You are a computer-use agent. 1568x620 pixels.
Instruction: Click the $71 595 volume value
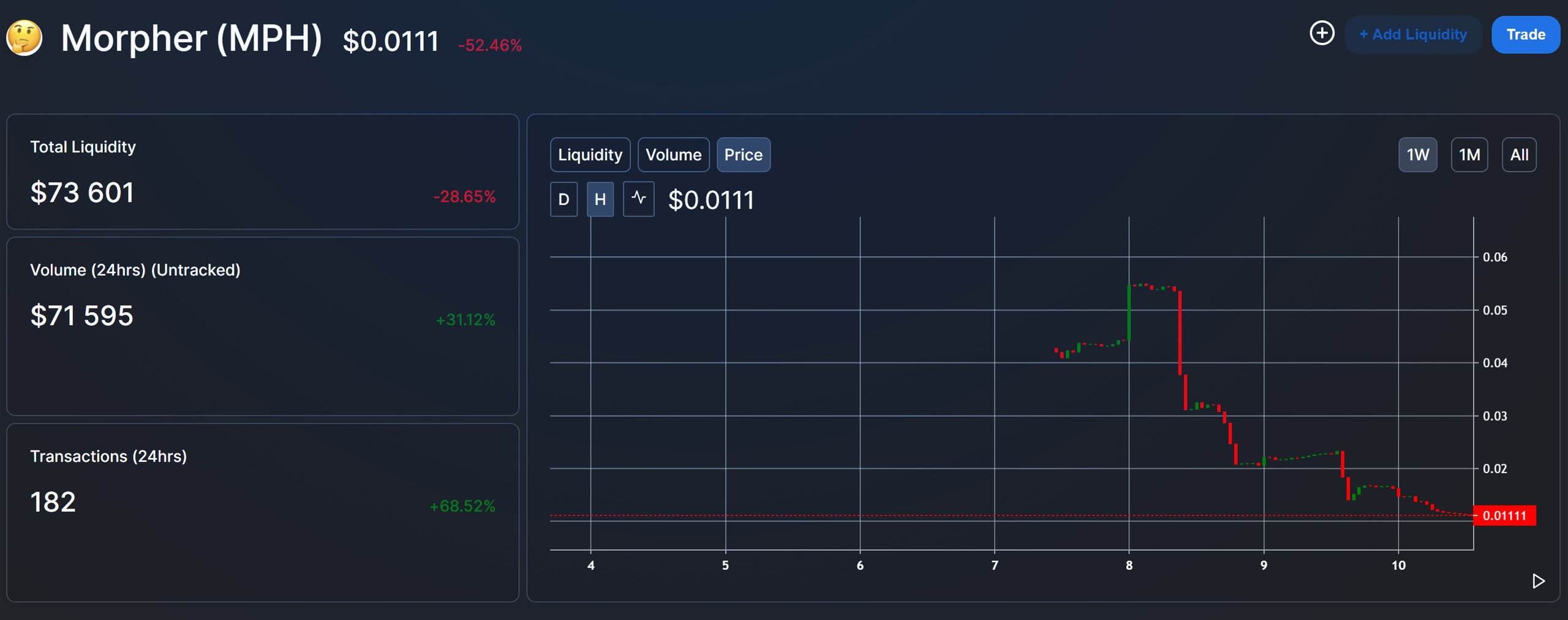coord(81,316)
